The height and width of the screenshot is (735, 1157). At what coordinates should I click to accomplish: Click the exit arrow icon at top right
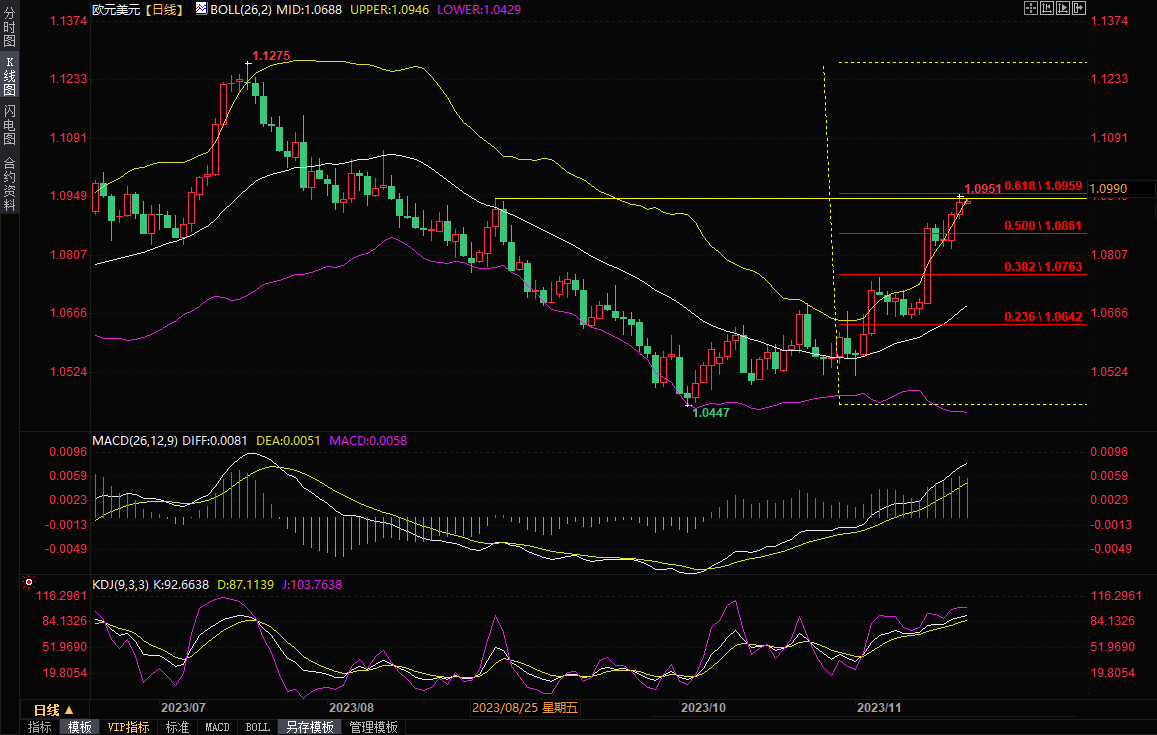[1079, 8]
